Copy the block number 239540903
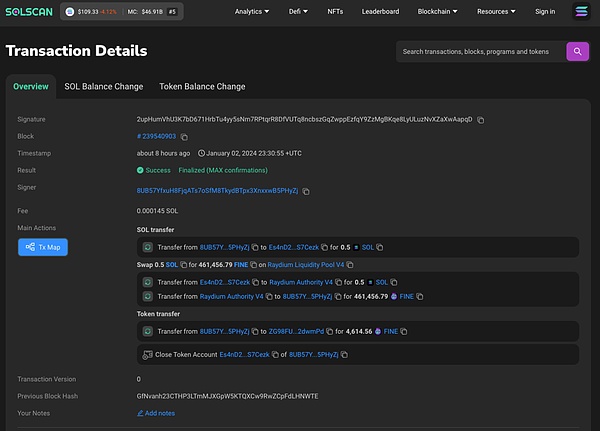The width and height of the screenshot is (600, 431). pyautogui.click(x=185, y=136)
